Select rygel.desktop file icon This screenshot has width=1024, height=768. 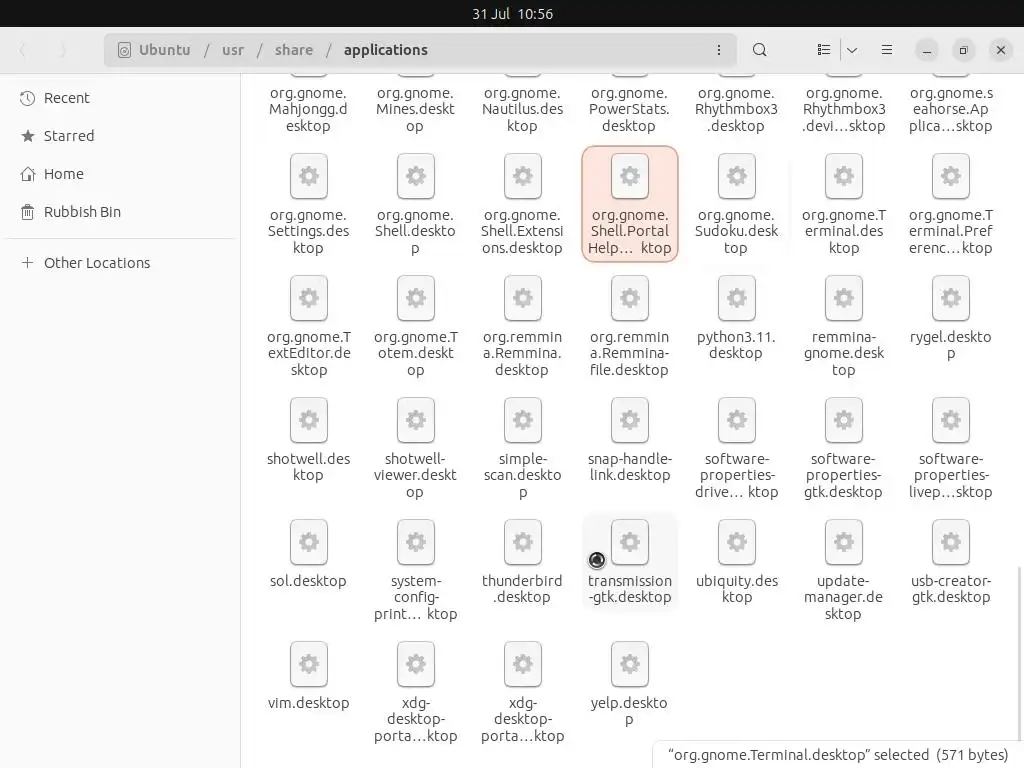[x=952, y=298]
